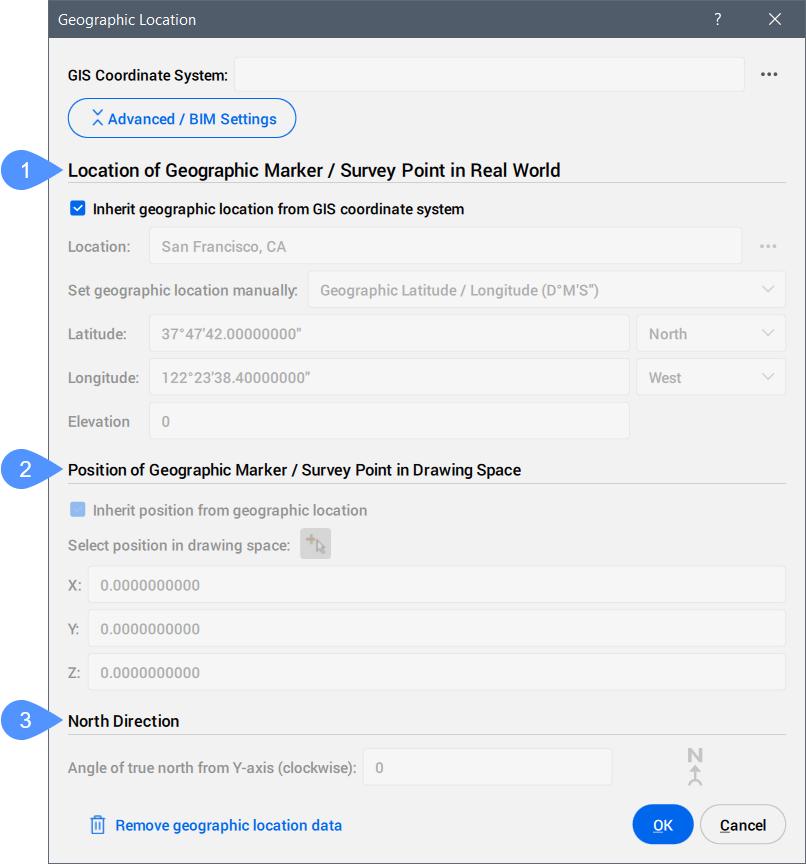
Task: Click the collapse chevrons on Advanced settings
Action: tap(97, 119)
